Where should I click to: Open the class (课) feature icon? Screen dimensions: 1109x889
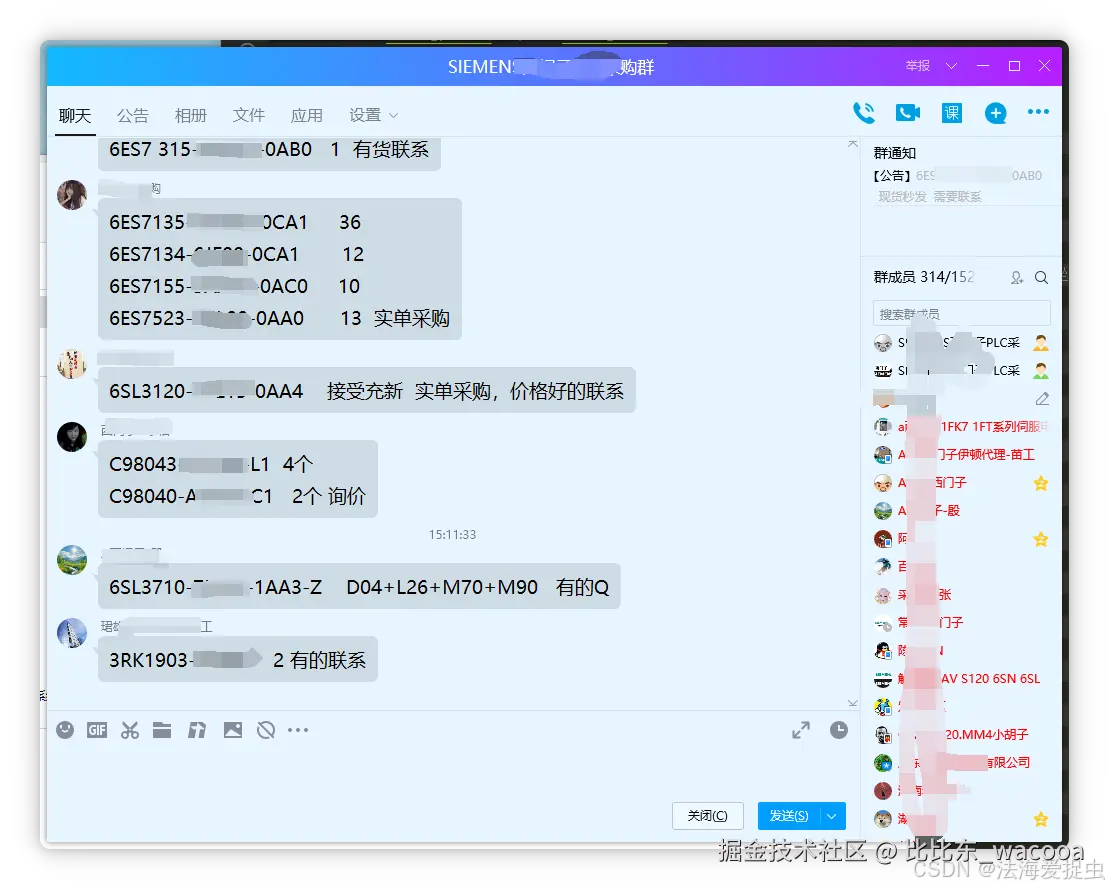951,112
